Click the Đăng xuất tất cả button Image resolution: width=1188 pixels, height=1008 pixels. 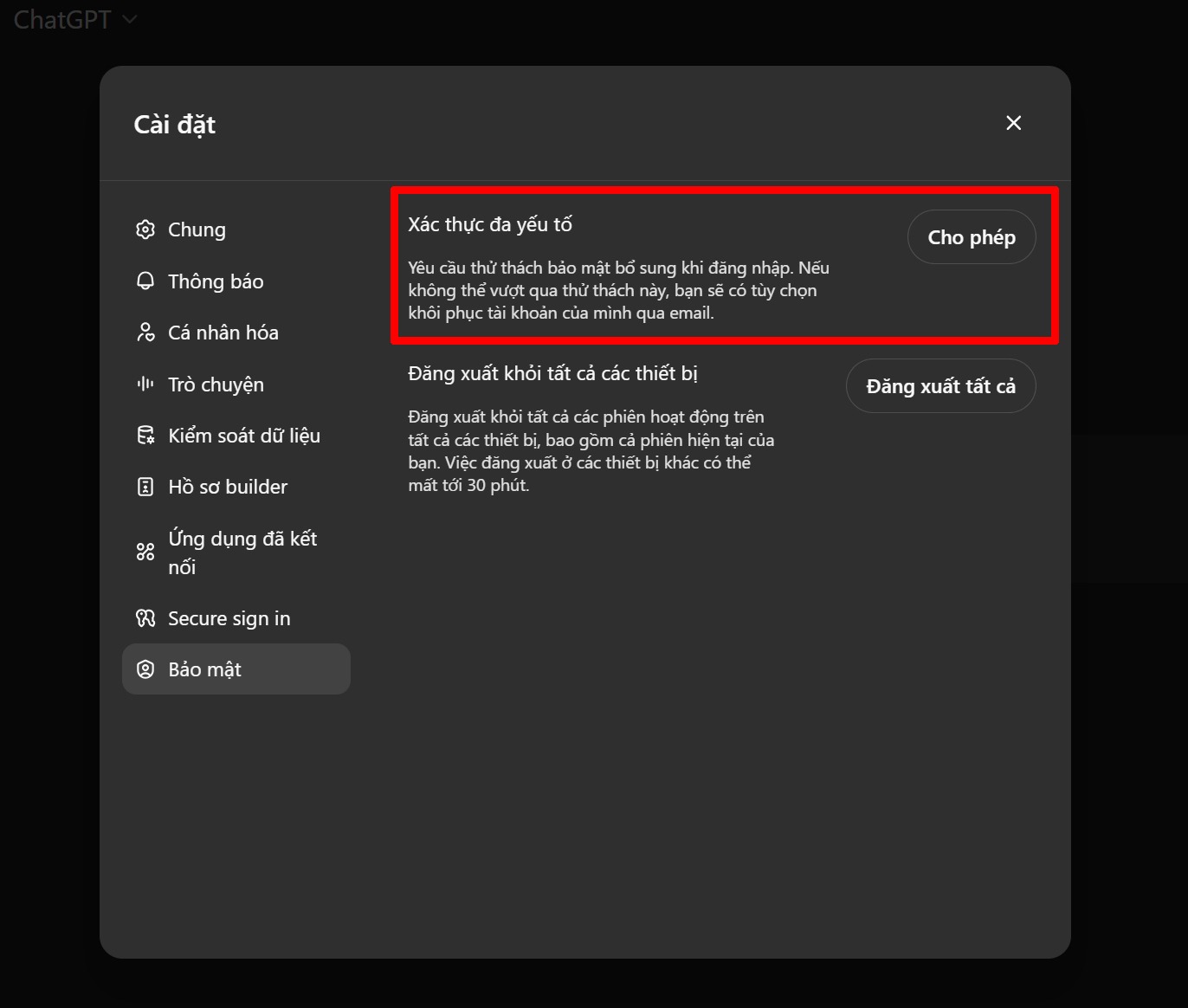(940, 386)
